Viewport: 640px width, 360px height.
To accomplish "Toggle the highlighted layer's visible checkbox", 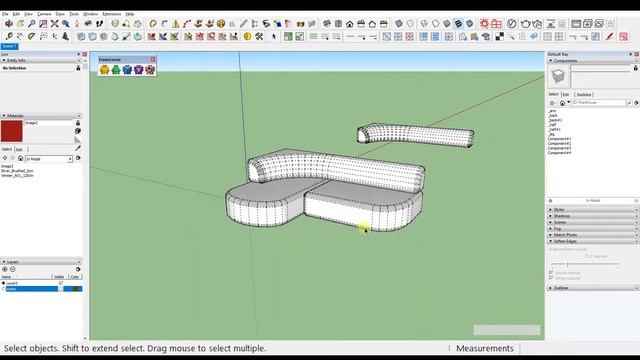I will 61,289.
